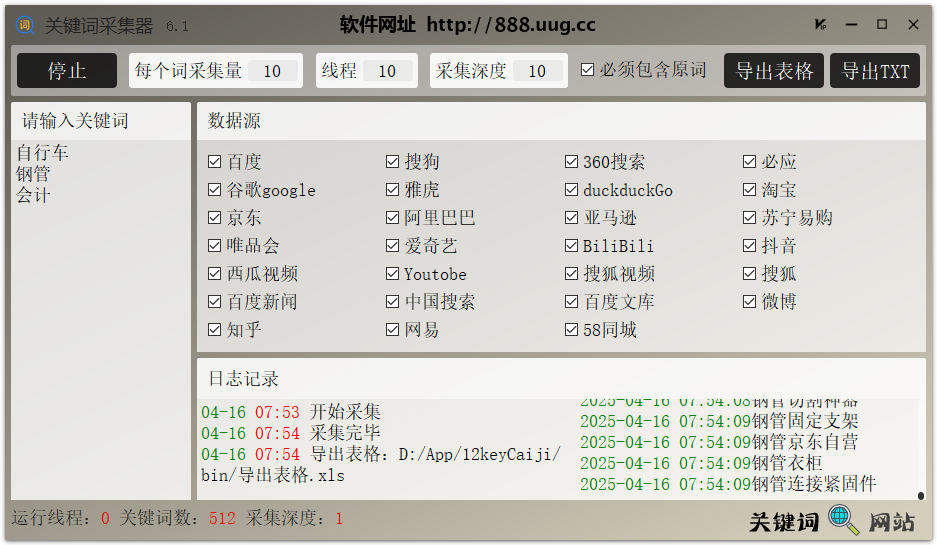Toggle the 360搜索 checkbox

pos(571,161)
